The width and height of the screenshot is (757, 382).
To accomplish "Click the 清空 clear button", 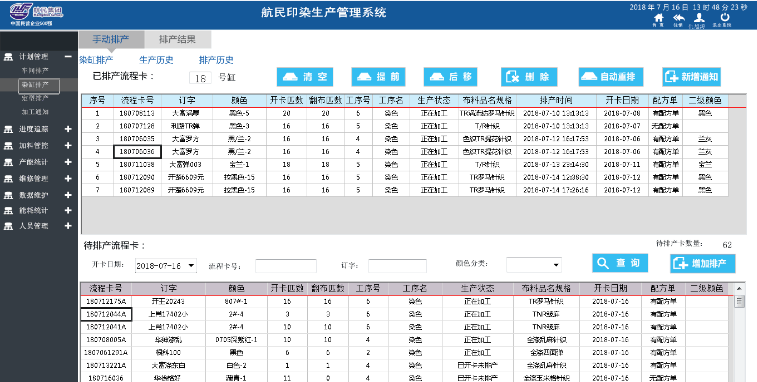I will click(x=305, y=77).
